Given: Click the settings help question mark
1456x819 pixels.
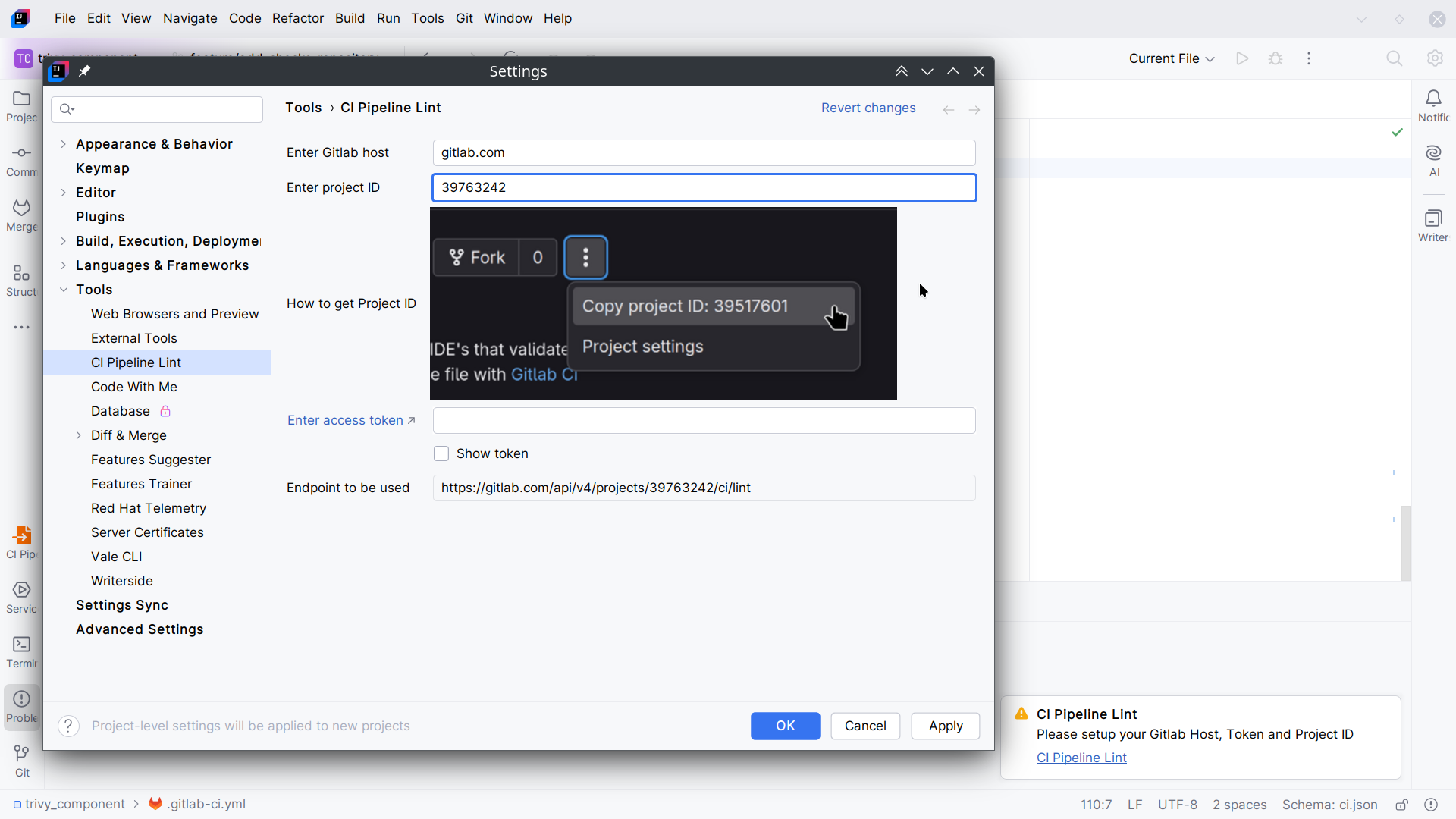Looking at the screenshot, I should pyautogui.click(x=68, y=726).
